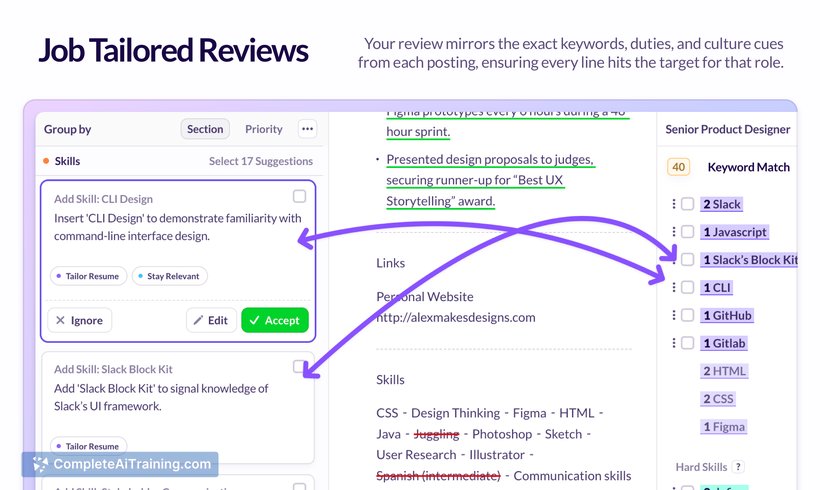This screenshot has width=820, height=490.
Task: Group suggestions by Section
Action: pyautogui.click(x=205, y=129)
